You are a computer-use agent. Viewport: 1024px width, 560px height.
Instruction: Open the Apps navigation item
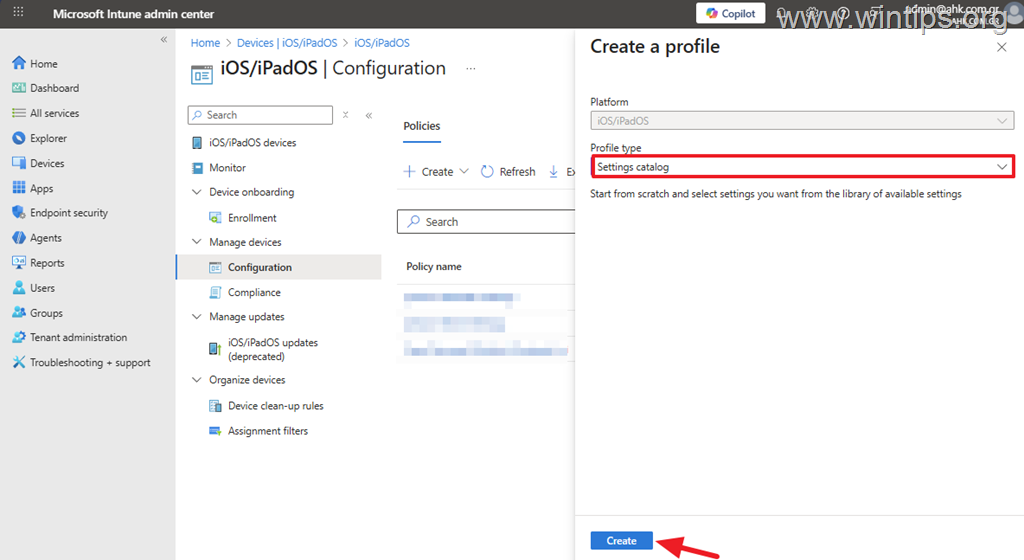point(41,188)
